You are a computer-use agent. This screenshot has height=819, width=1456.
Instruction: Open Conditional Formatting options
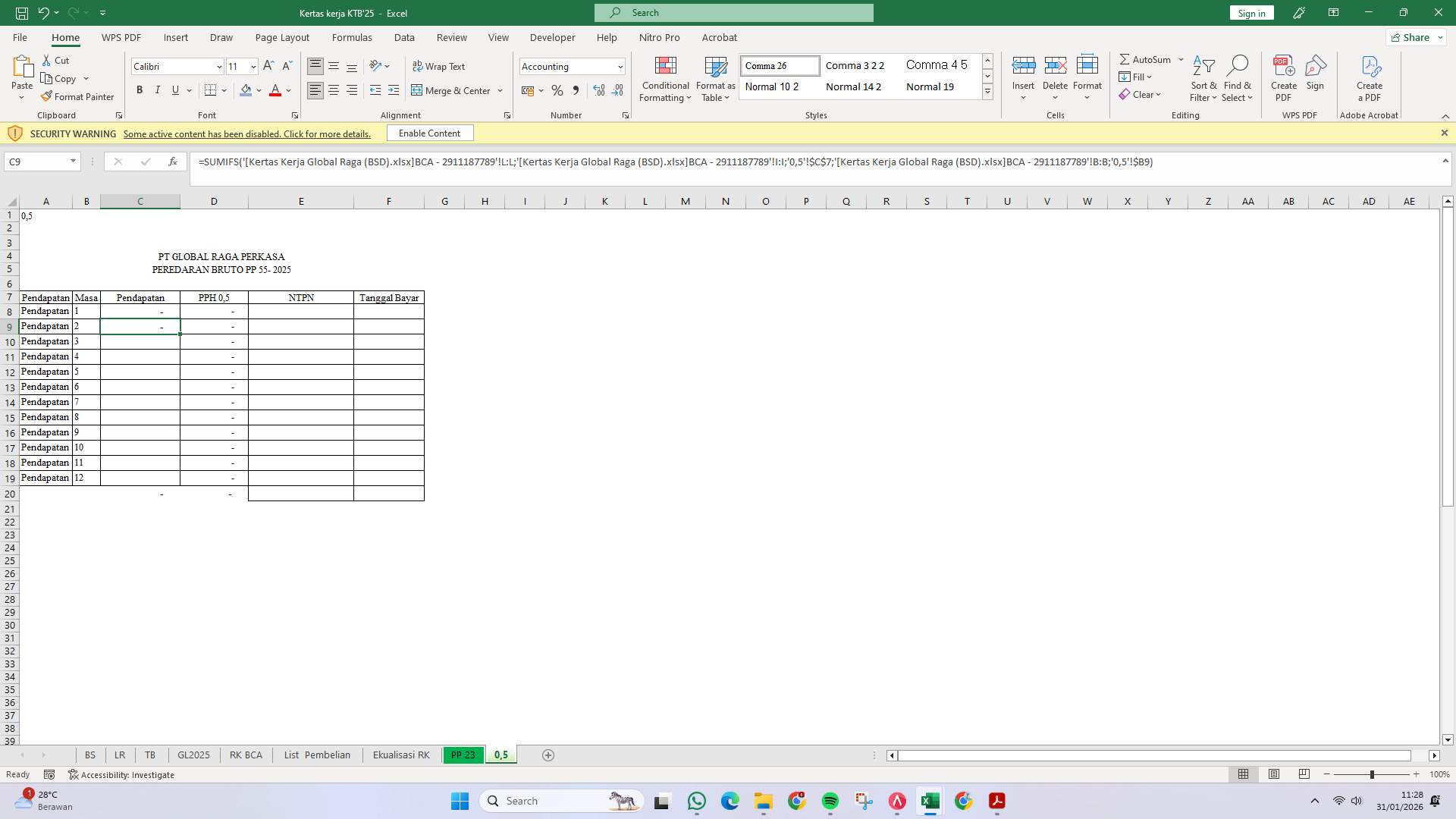[x=665, y=79]
